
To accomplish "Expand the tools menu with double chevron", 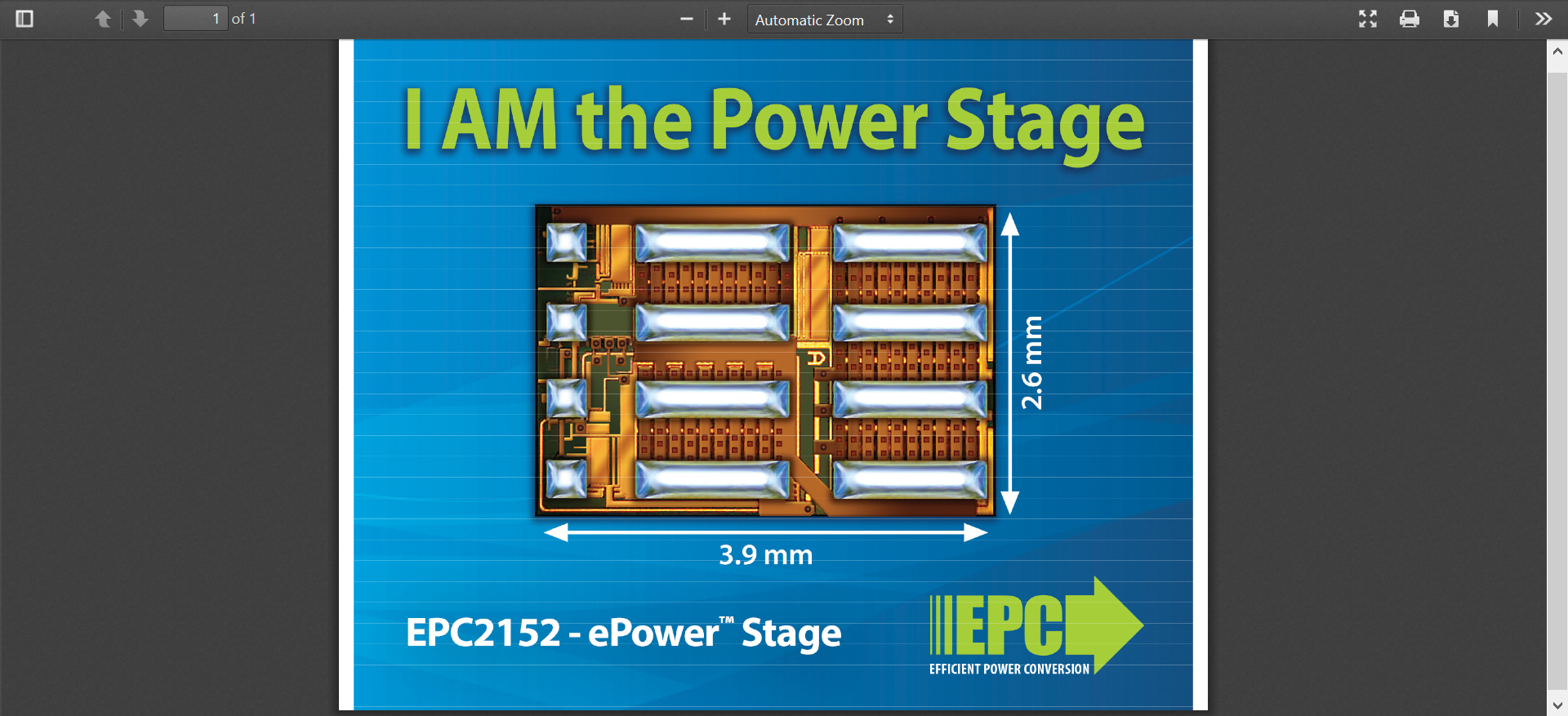I will (1543, 19).
